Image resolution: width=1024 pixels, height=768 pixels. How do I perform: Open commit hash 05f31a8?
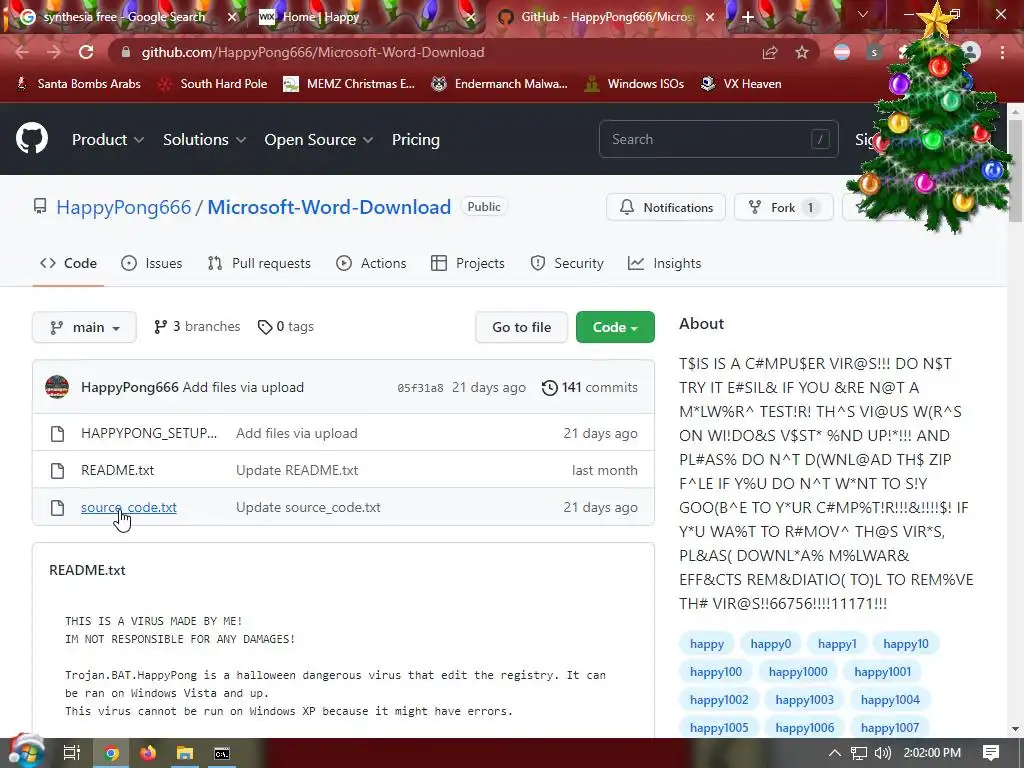click(420, 388)
